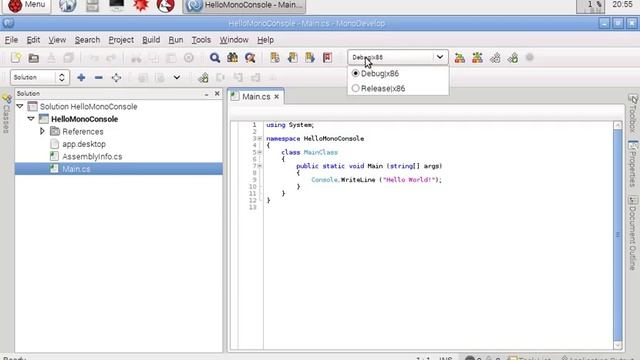Open the Tools menu

point(201,40)
